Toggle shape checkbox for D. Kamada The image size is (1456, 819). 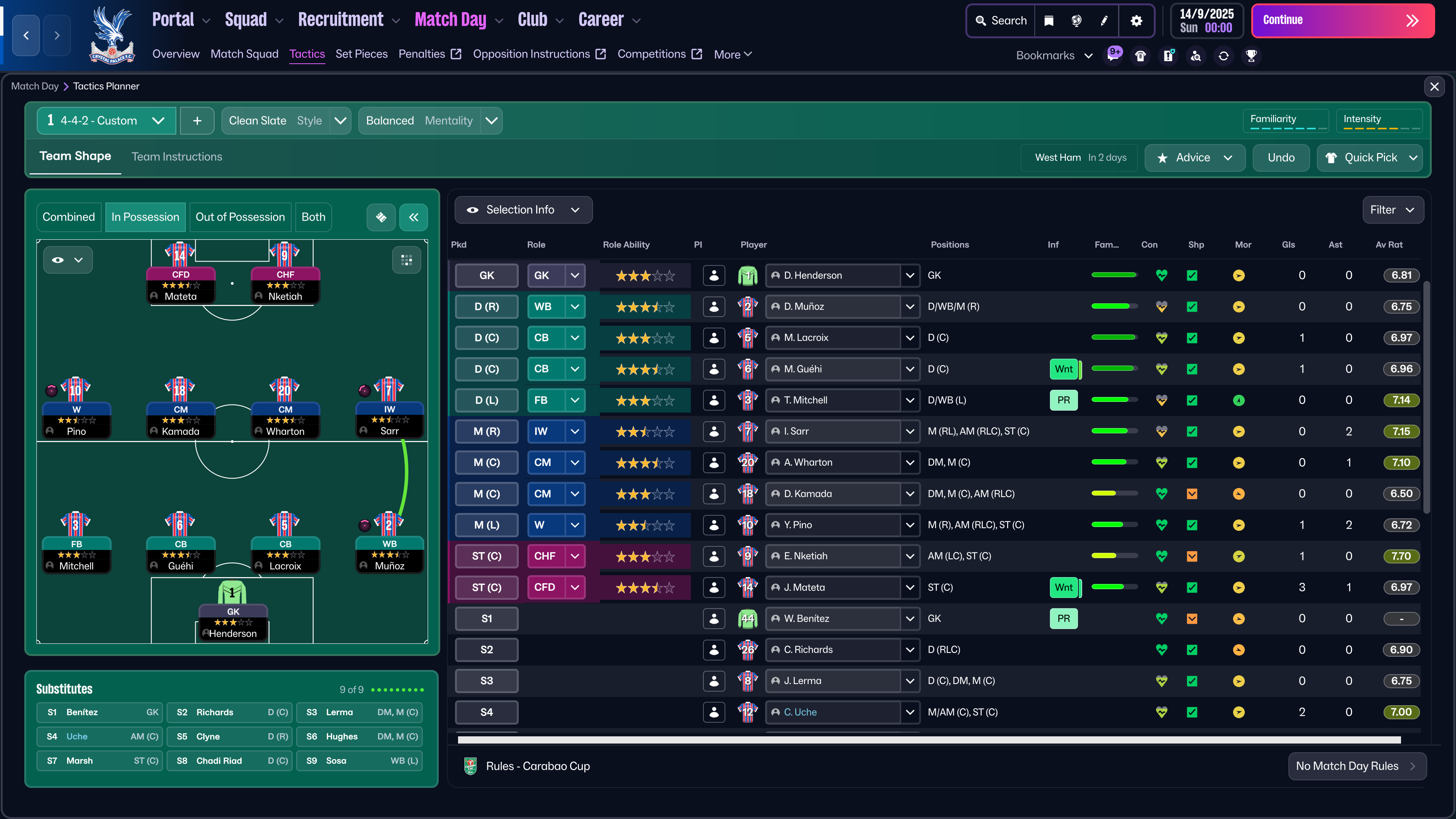pyautogui.click(x=1192, y=494)
